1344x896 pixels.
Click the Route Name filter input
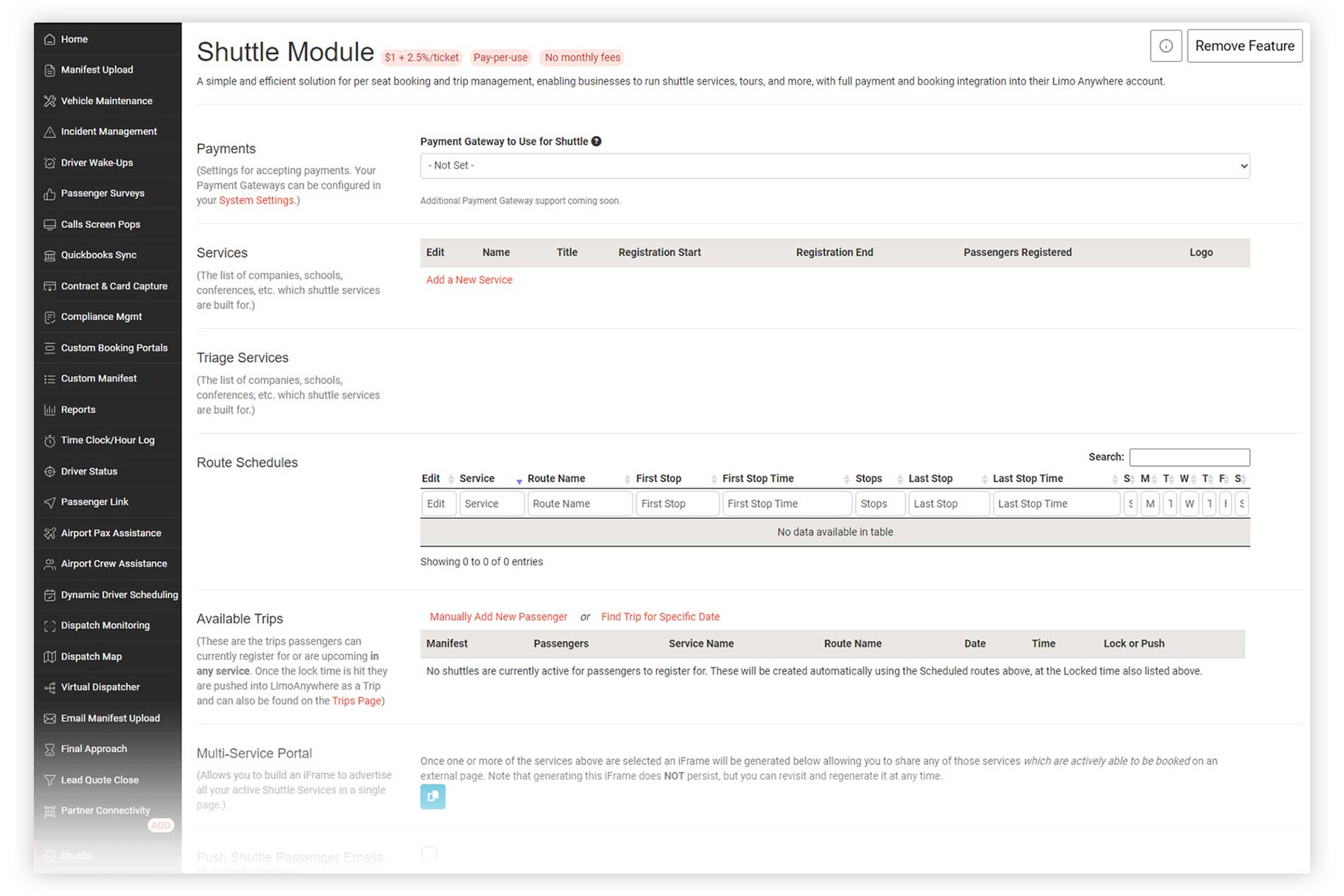[579, 504]
